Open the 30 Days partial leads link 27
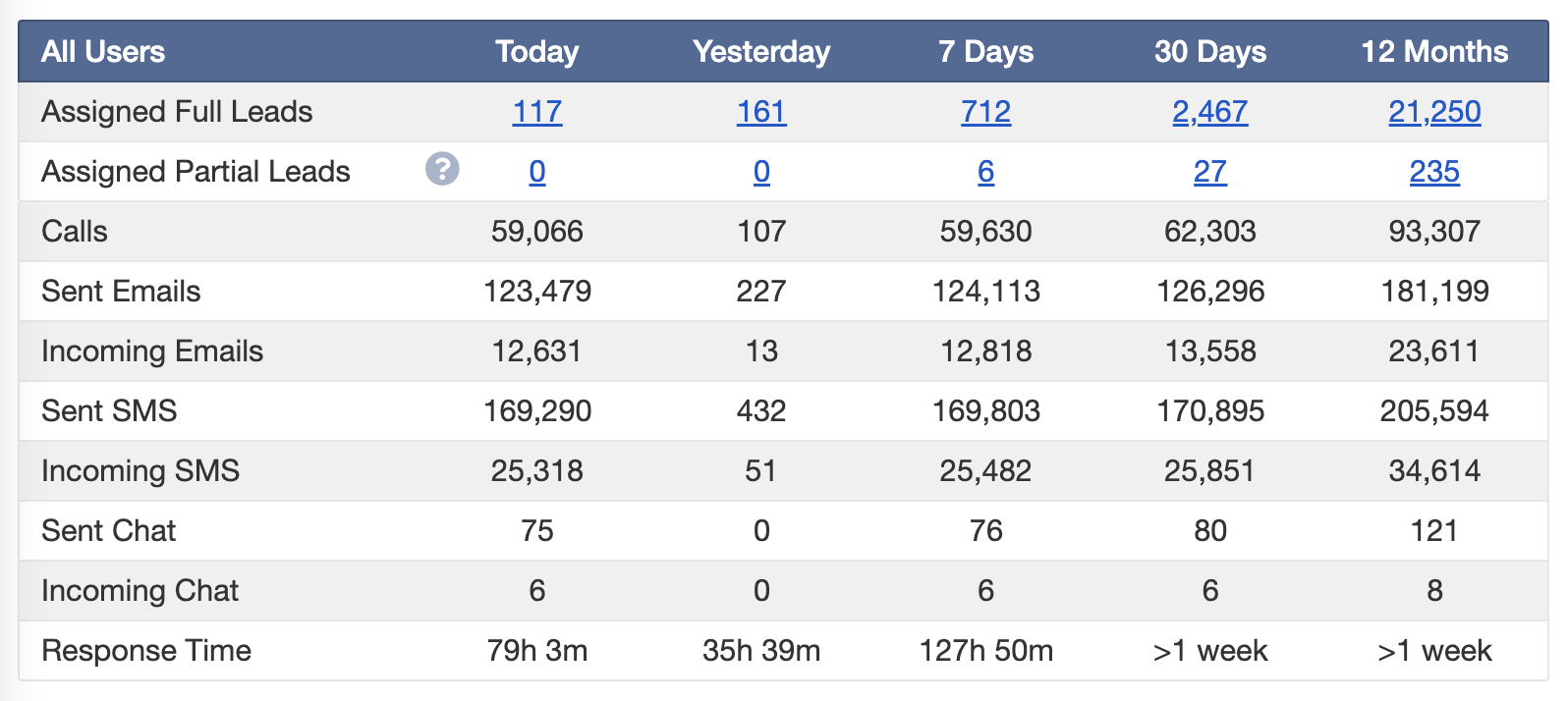This screenshot has width=1568, height=701. click(1210, 172)
